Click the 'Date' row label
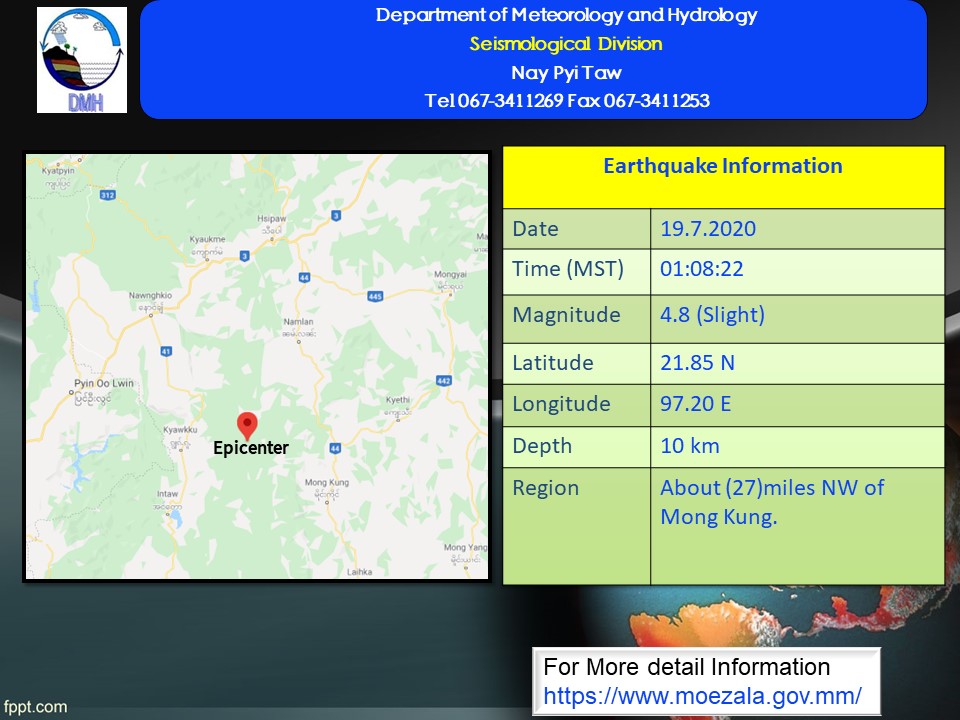This screenshot has width=960, height=720. (535, 229)
